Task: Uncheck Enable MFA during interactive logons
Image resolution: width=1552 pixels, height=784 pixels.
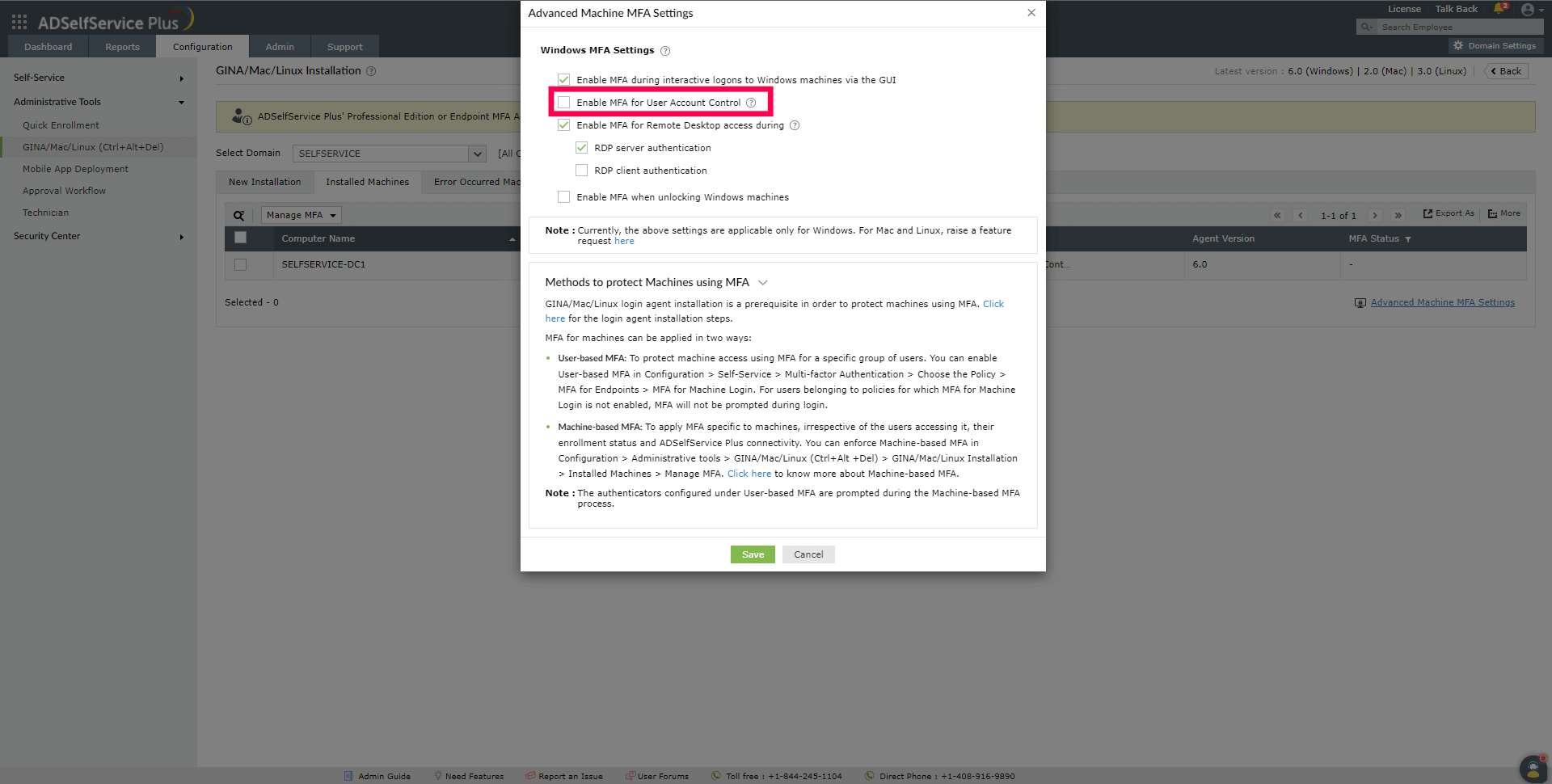Action: 563,80
